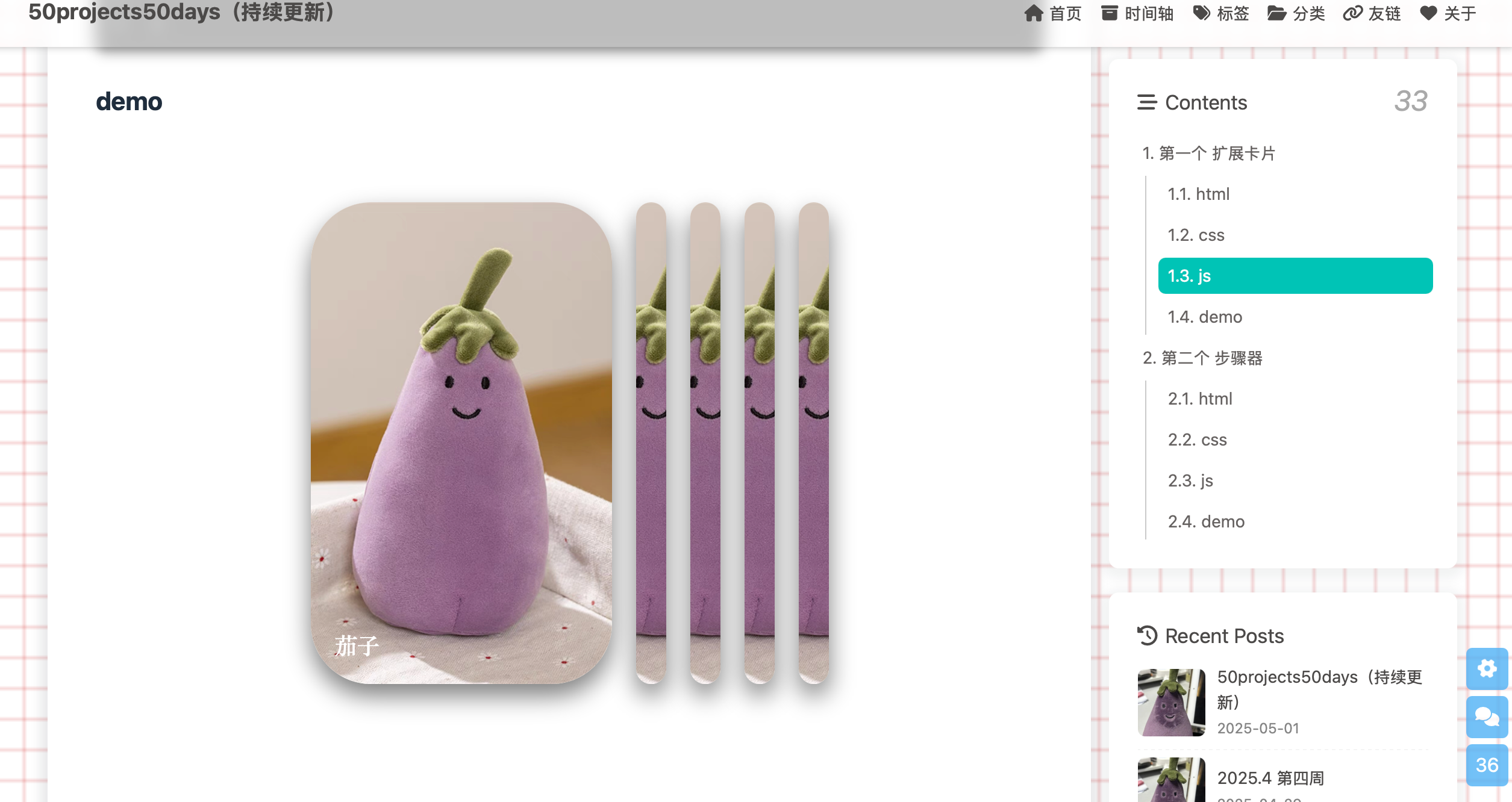The image size is (1512, 802).
Task: Click the 茄子 caption on the card
Action: [x=357, y=646]
